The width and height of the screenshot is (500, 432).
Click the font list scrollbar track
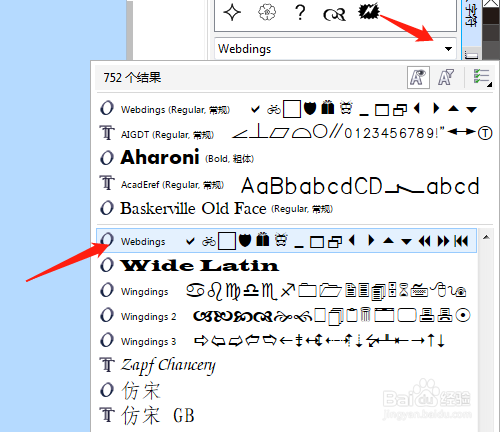[486, 337]
